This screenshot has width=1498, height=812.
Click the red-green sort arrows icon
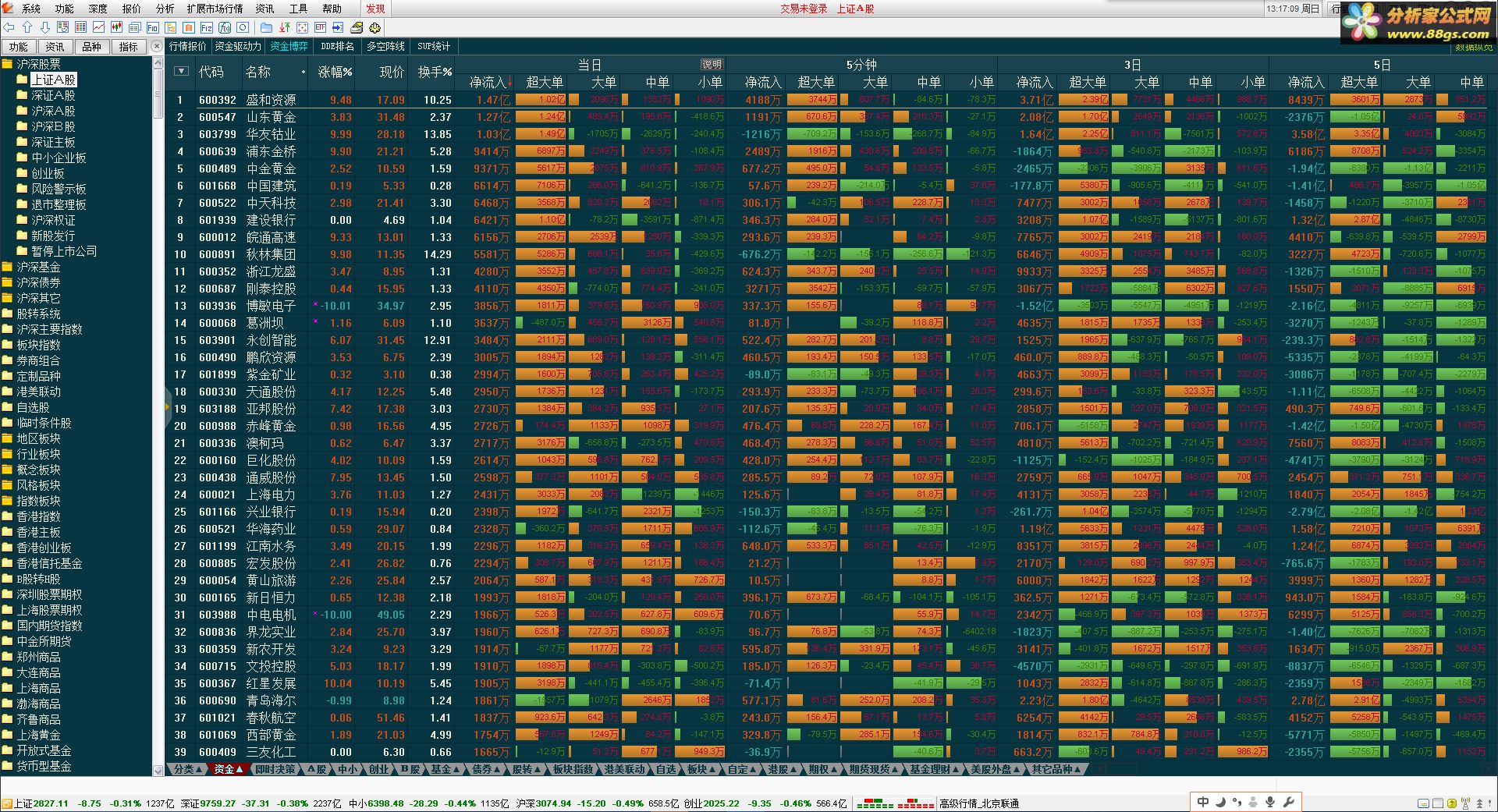pyautogui.click(x=285, y=27)
